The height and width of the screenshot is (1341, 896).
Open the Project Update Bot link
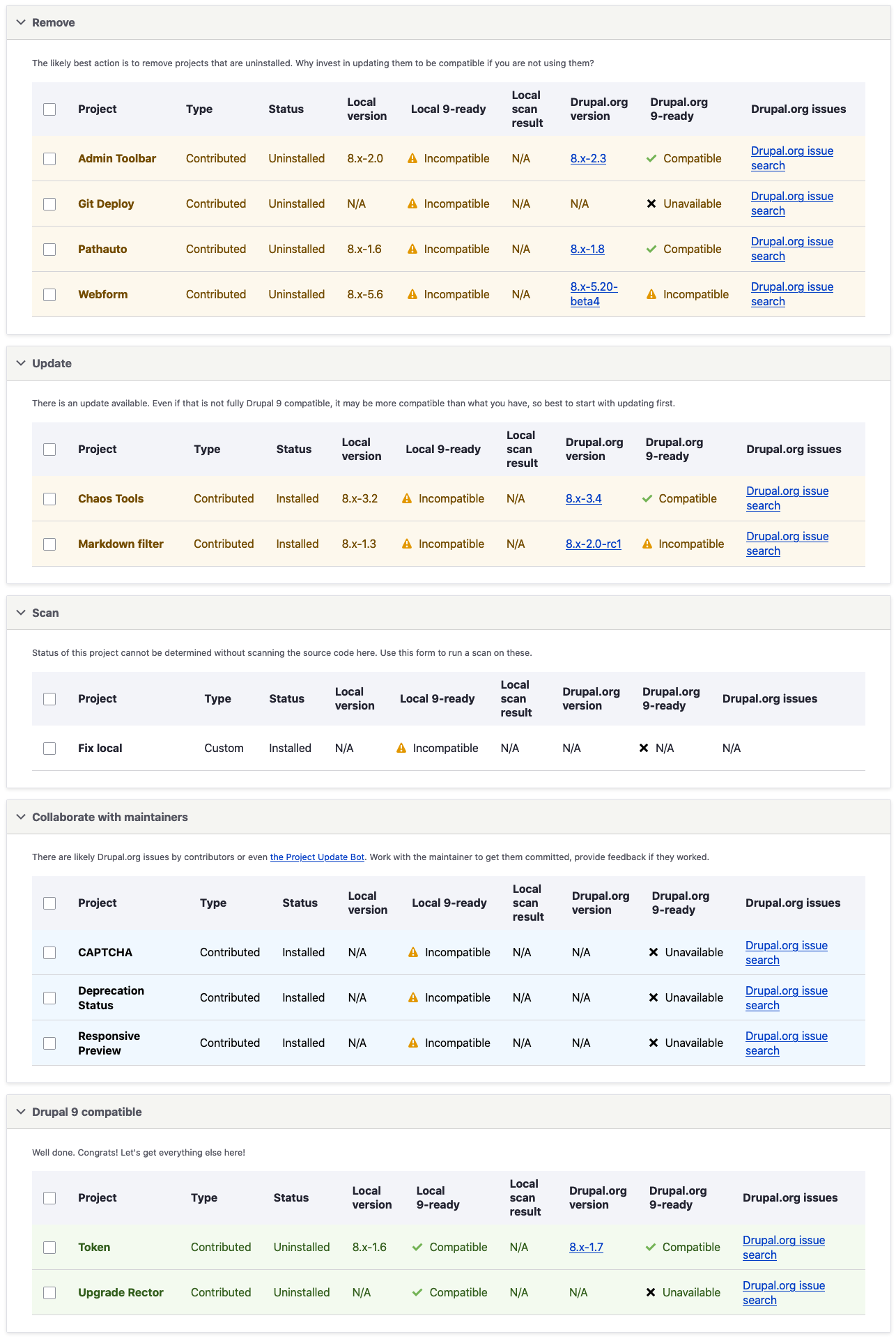click(x=317, y=857)
